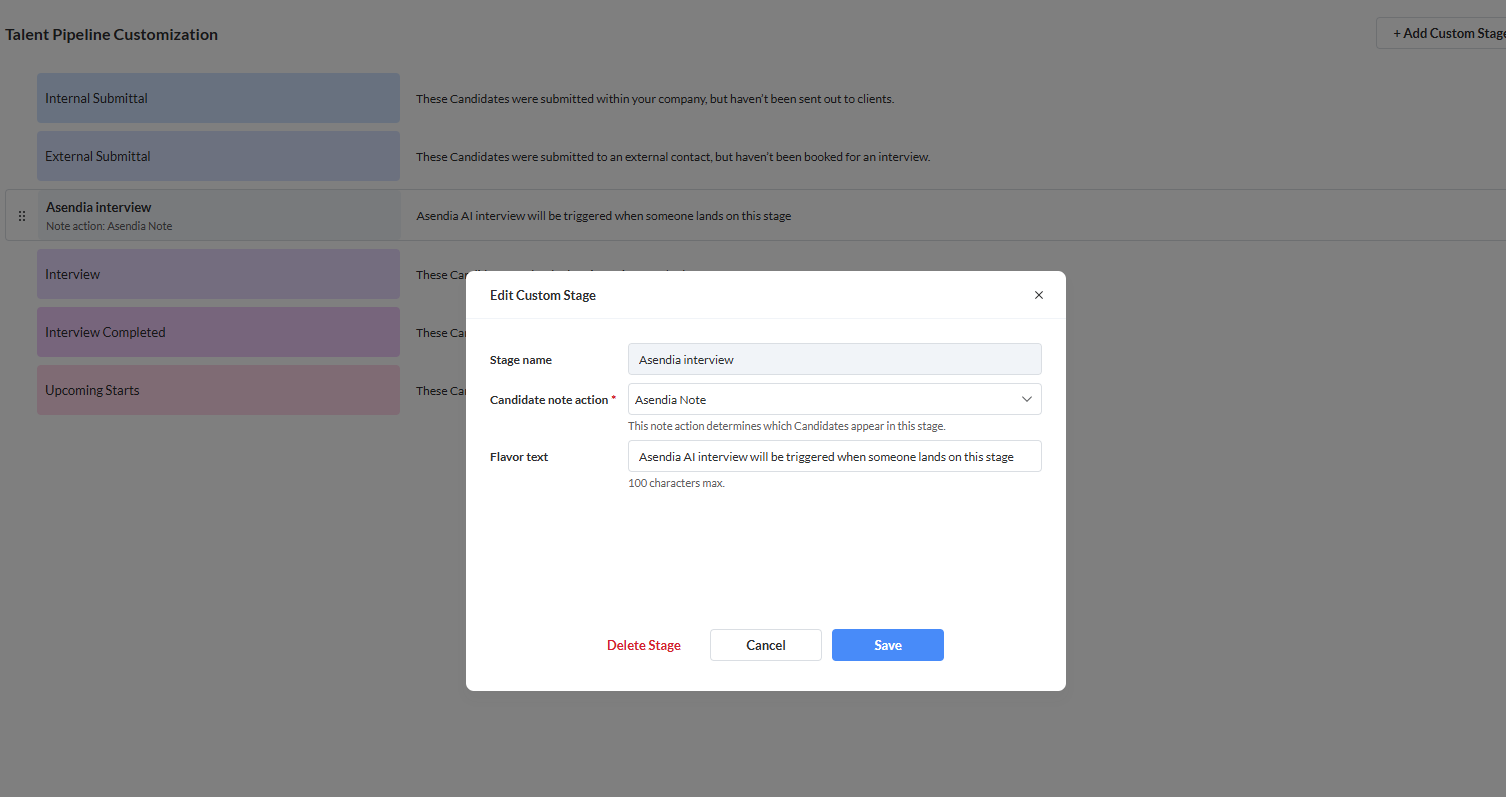Cancel editing the custom stage
The height and width of the screenshot is (797, 1506).
(765, 645)
